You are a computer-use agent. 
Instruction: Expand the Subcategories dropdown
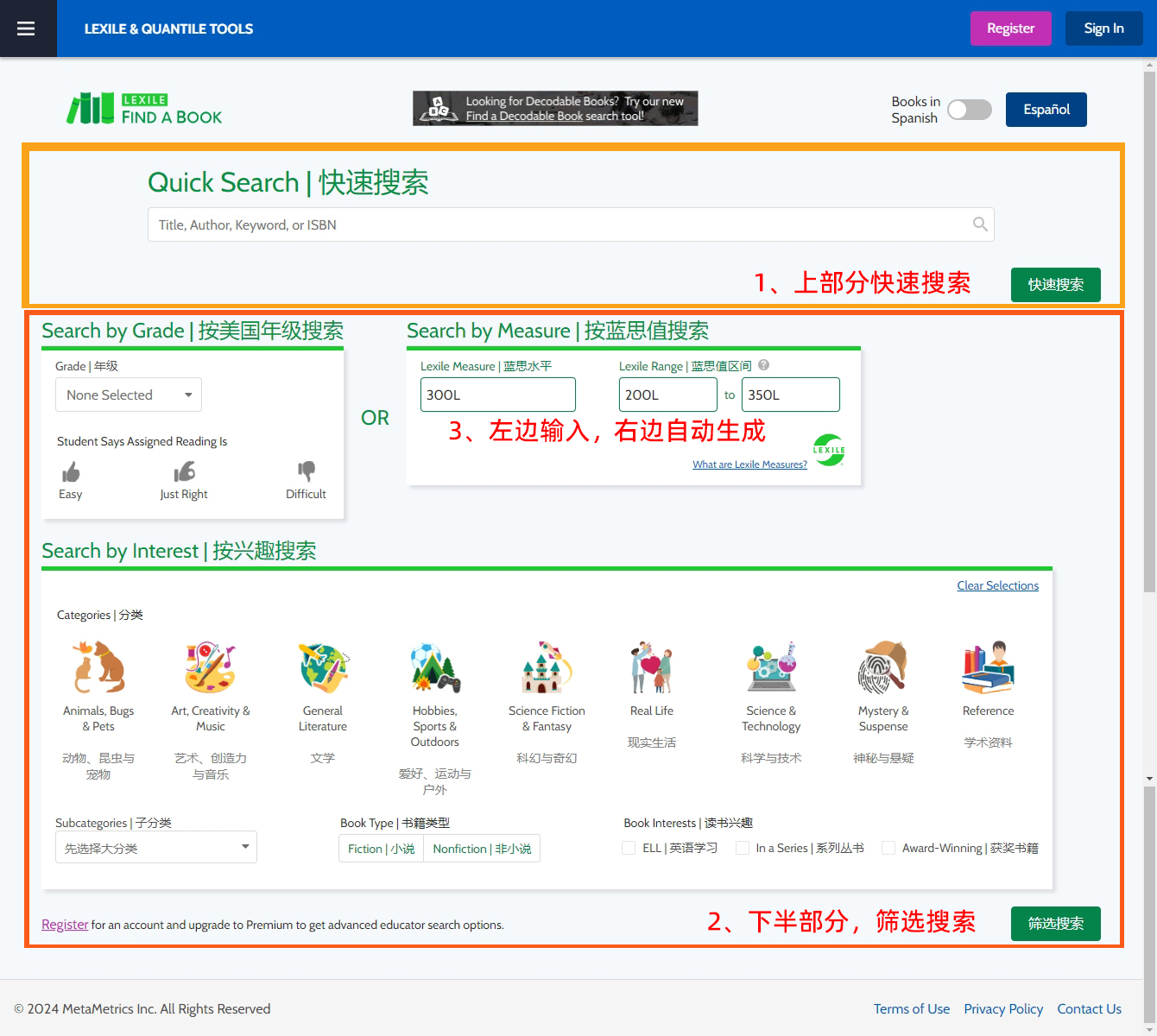click(156, 848)
